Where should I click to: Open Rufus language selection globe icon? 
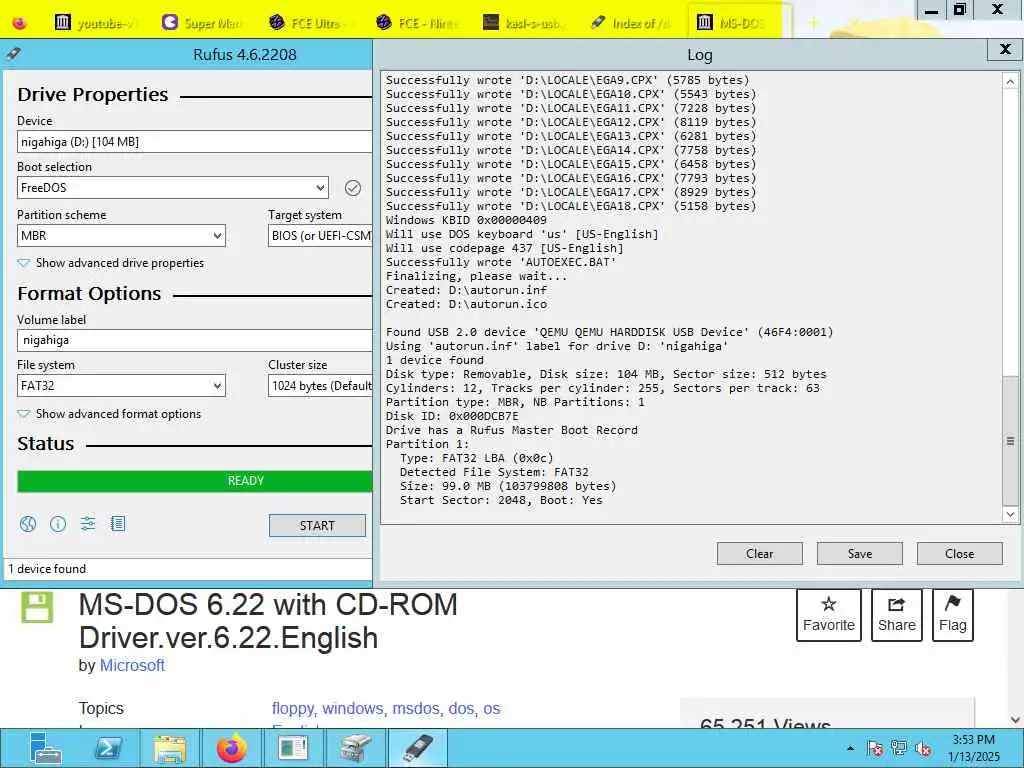(28, 524)
